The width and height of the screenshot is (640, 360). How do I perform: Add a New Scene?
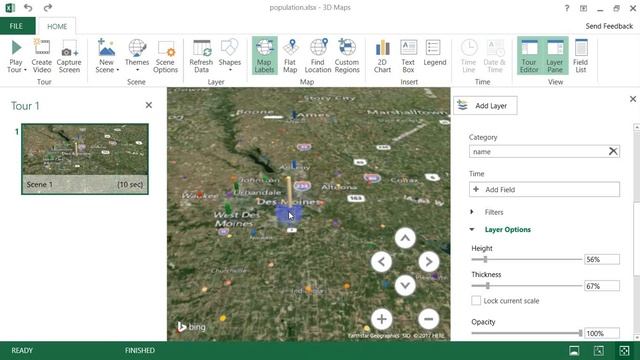pyautogui.click(x=107, y=56)
